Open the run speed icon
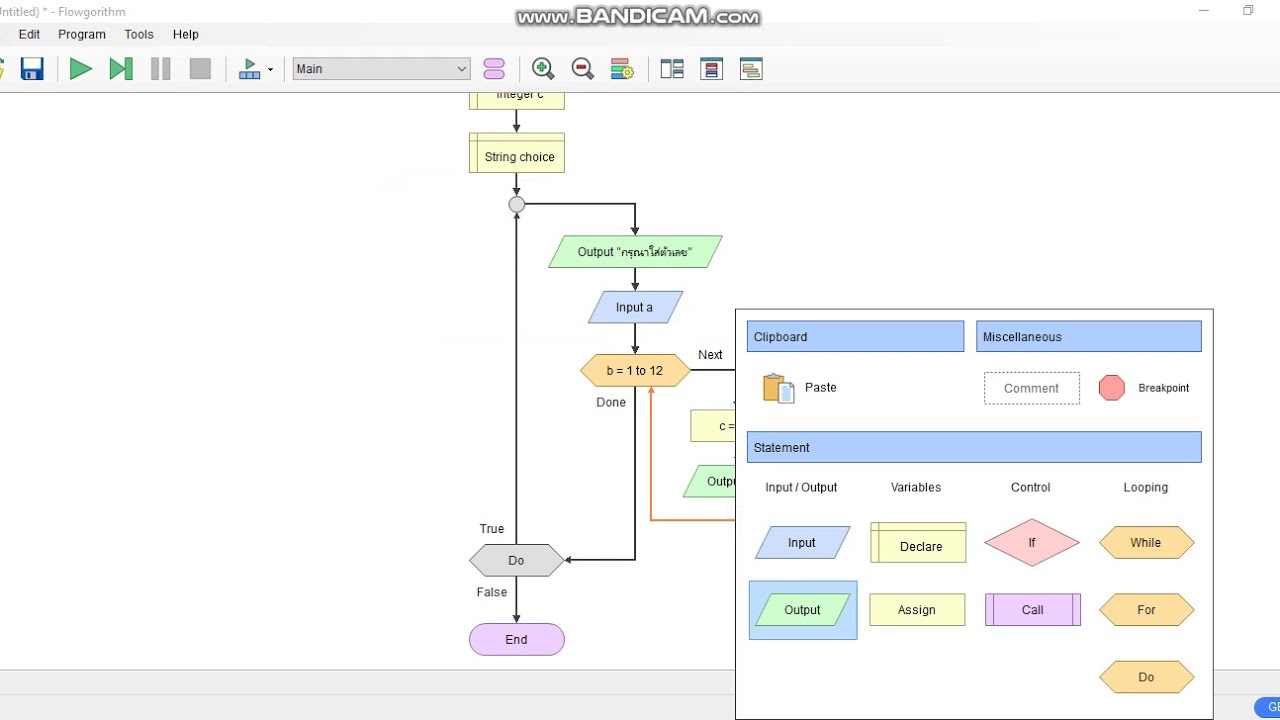1280x720 pixels. coord(249,69)
